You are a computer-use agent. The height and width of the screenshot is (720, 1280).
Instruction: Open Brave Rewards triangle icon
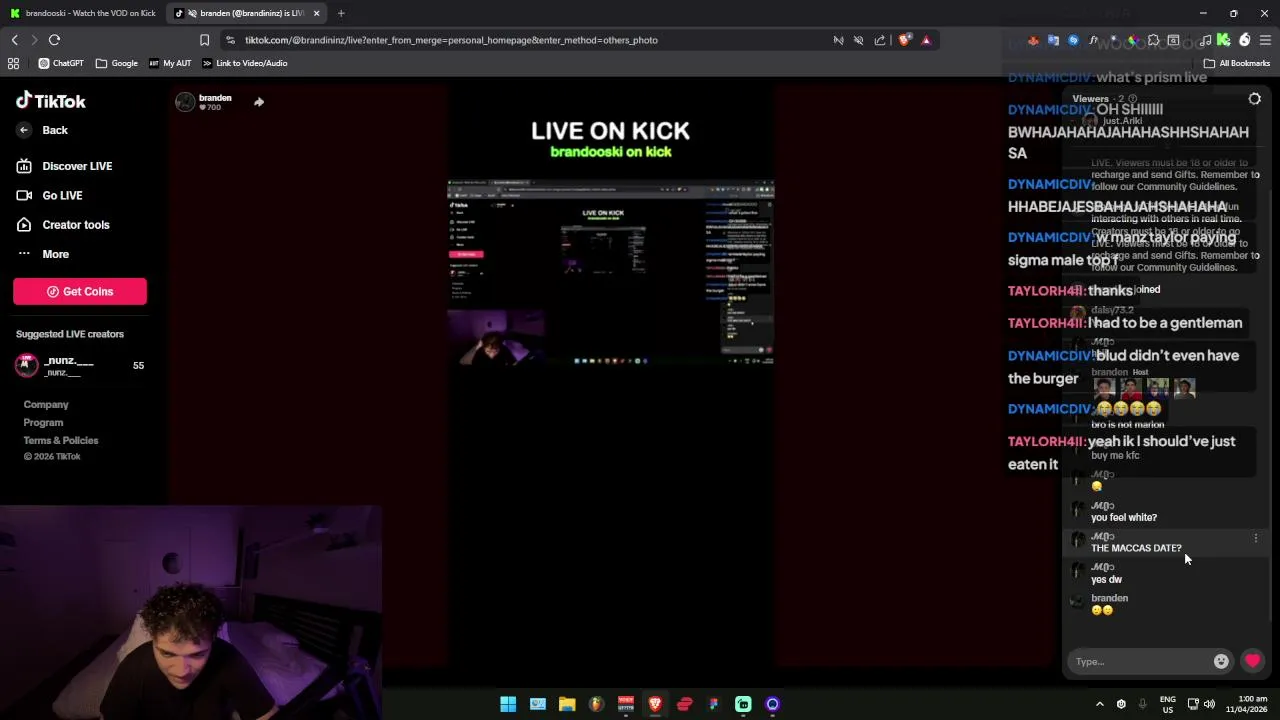point(926,40)
